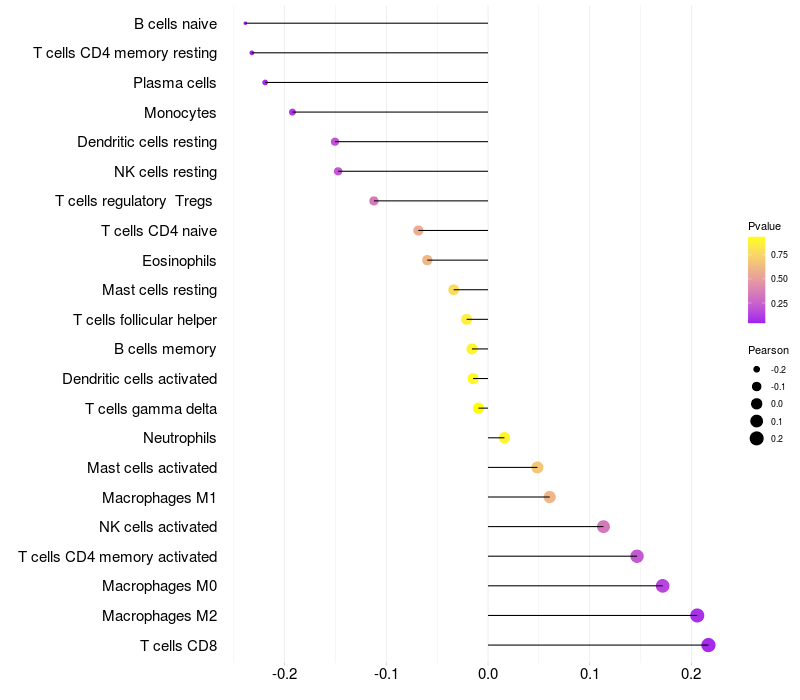The height and width of the screenshot is (700, 800).
Task: Click the Pearson legend title
Action: pyautogui.click(x=768, y=350)
